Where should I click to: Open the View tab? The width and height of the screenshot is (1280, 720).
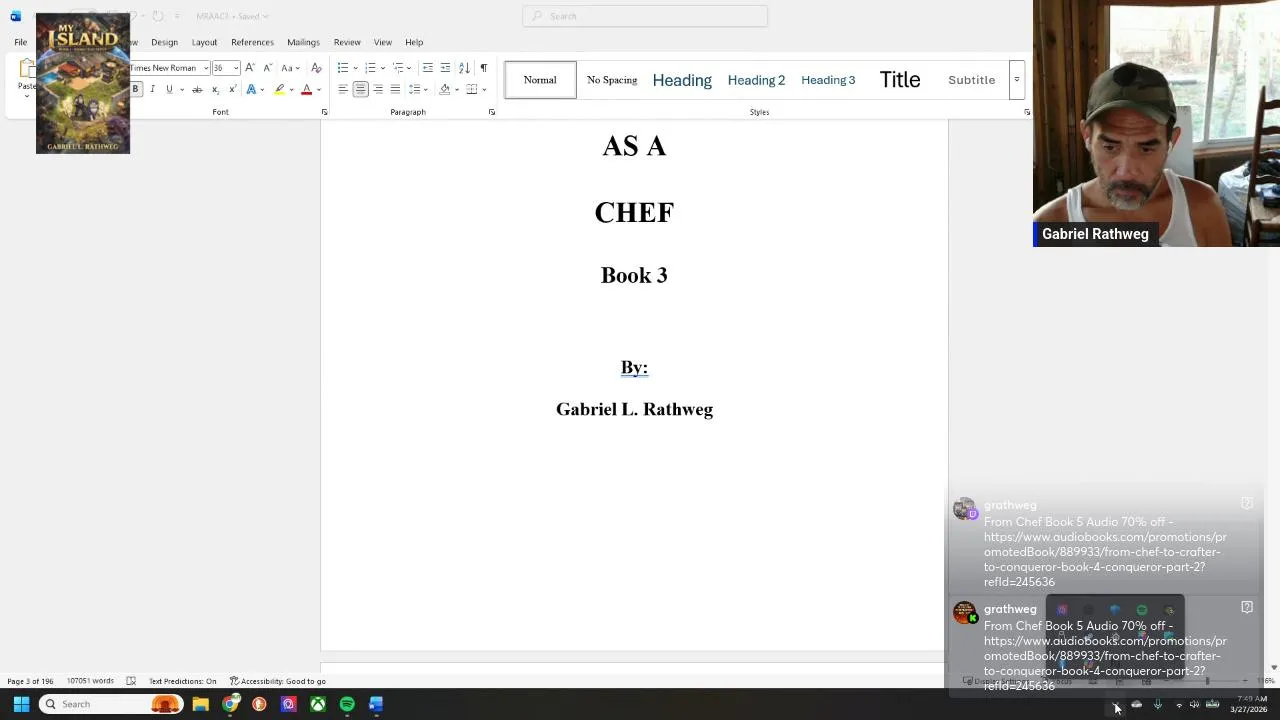click(383, 42)
